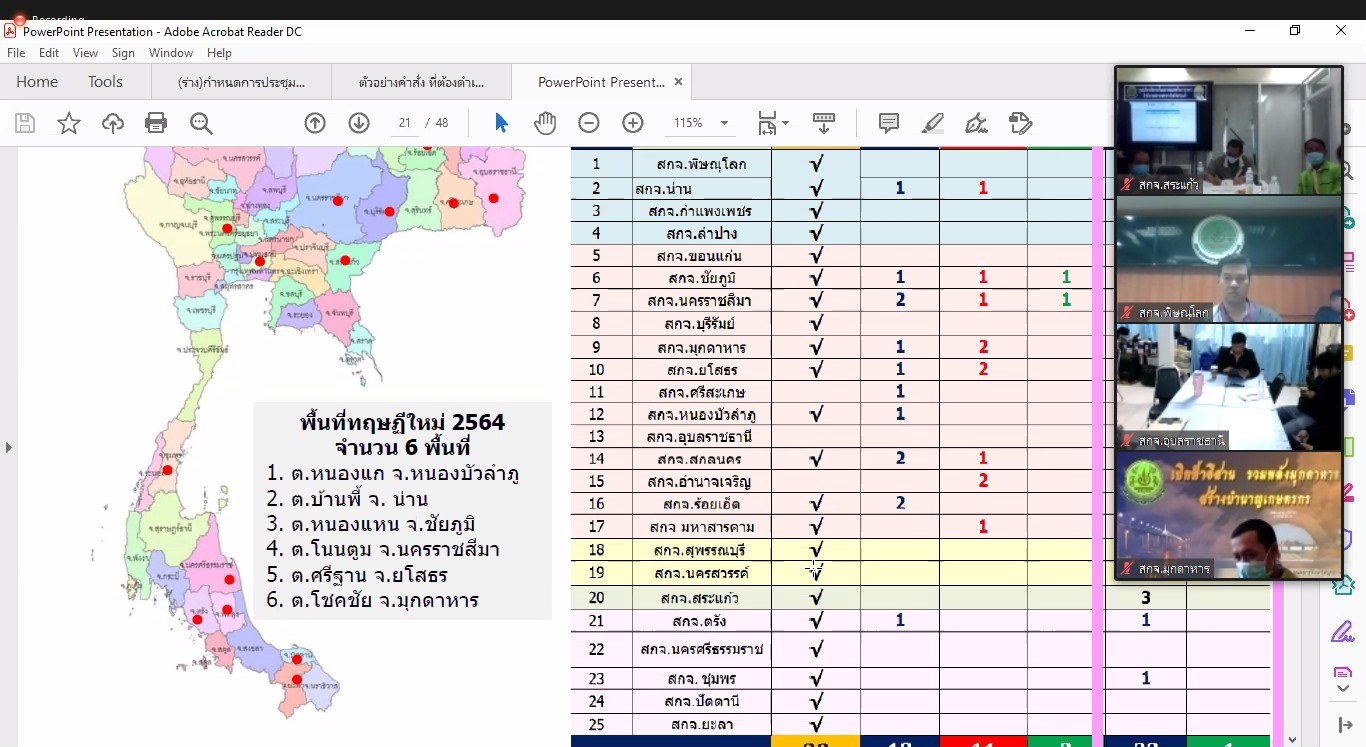Image resolution: width=1366 pixels, height=747 pixels.
Task: Activate the hand pan tool
Action: 545,123
